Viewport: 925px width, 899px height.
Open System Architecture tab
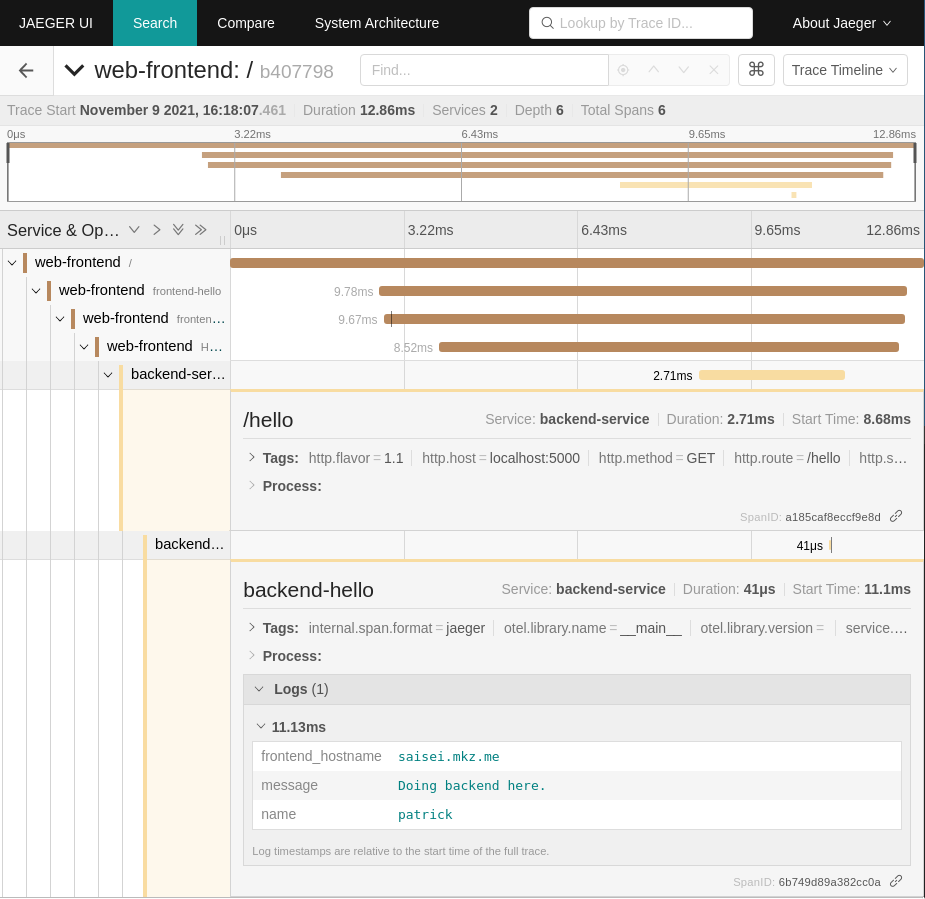tap(376, 23)
